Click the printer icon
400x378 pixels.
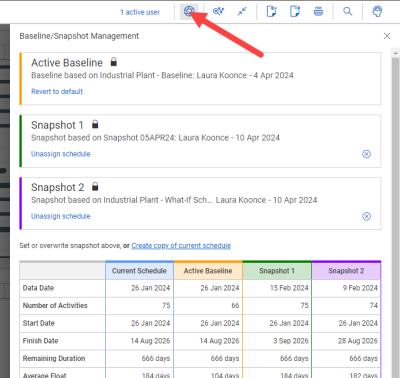[318, 12]
